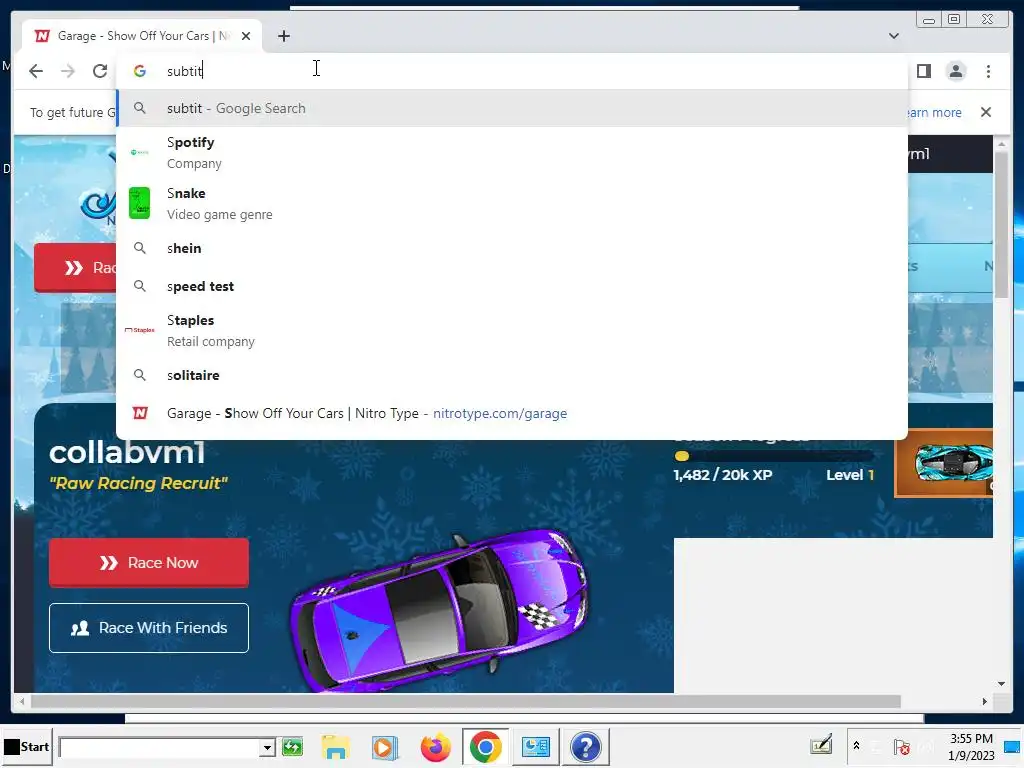Screen dimensions: 1024x768
Task: Open the control panel taskbar icon
Action: [x=536, y=746]
